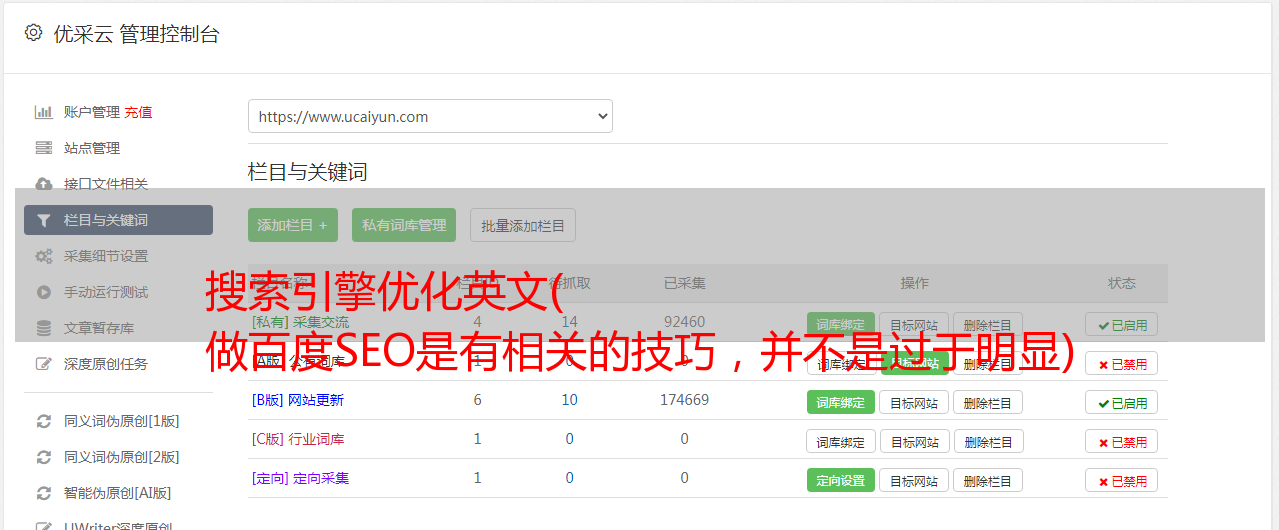Image resolution: width=1279 pixels, height=530 pixels.
Task: Click the 优采云 管理控制台 title
Action: pyautogui.click(x=136, y=34)
